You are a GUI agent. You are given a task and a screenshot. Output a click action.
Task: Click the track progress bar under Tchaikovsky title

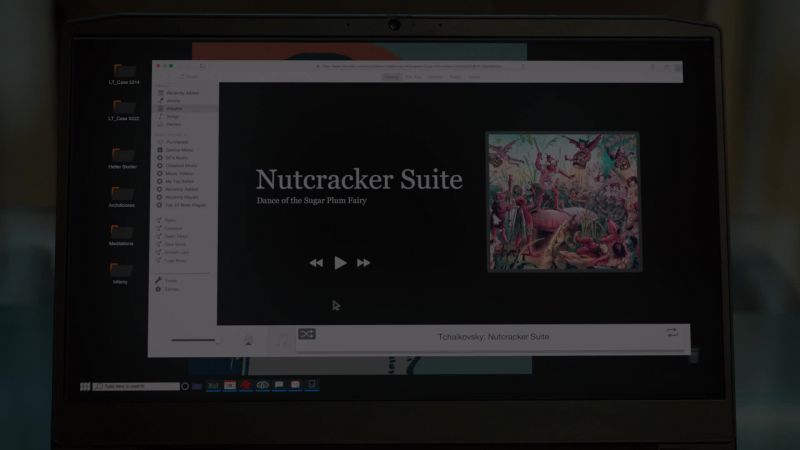pyautogui.click(x=490, y=351)
